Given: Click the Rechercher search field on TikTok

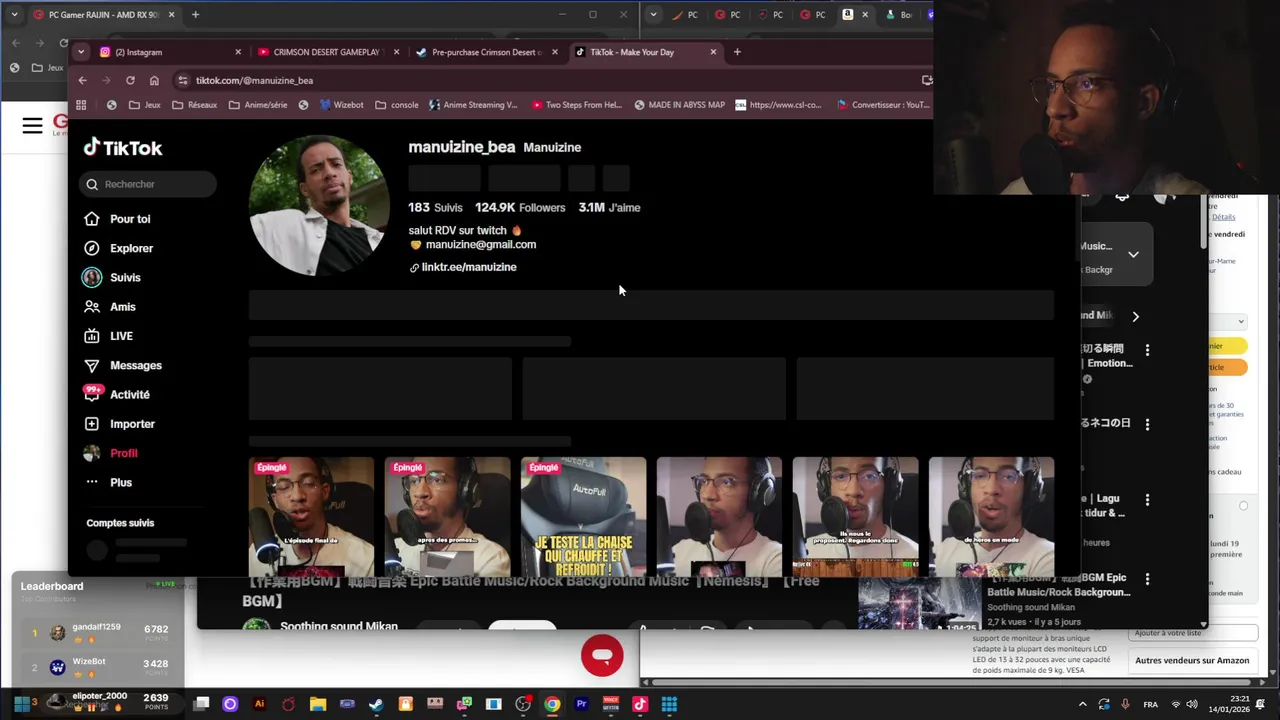Looking at the screenshot, I should click(148, 184).
